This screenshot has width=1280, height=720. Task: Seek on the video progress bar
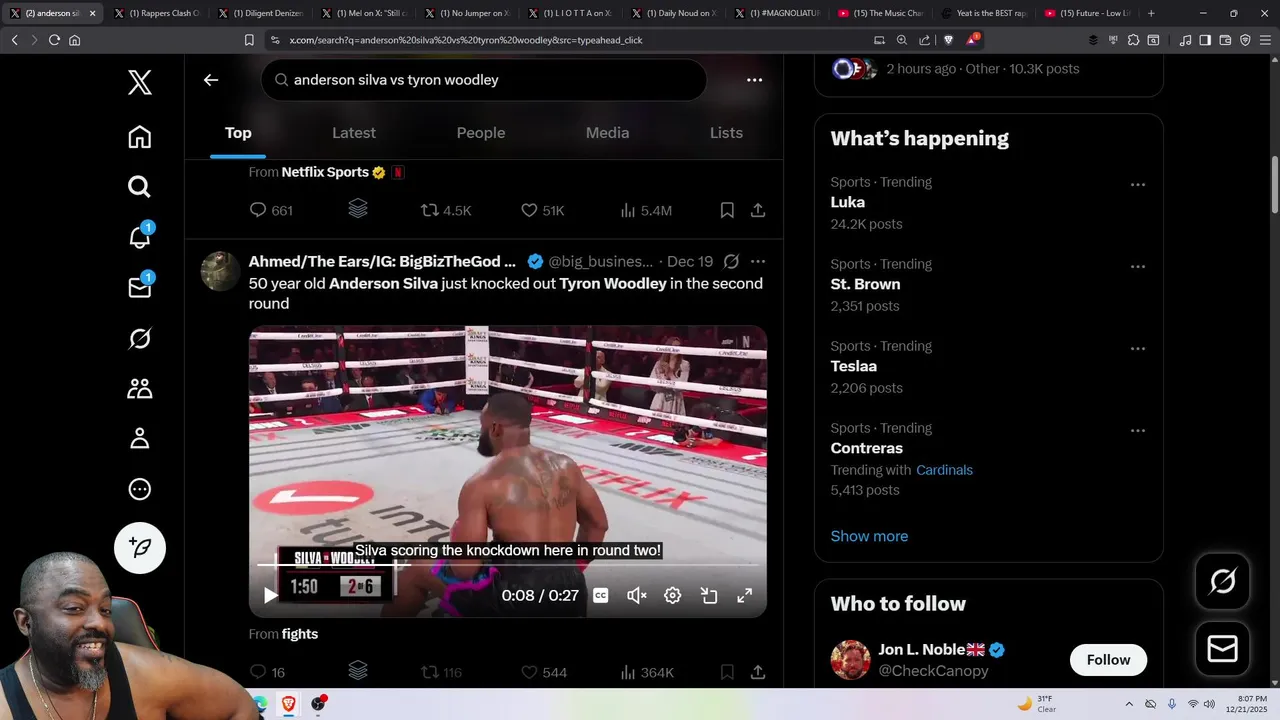point(508,565)
